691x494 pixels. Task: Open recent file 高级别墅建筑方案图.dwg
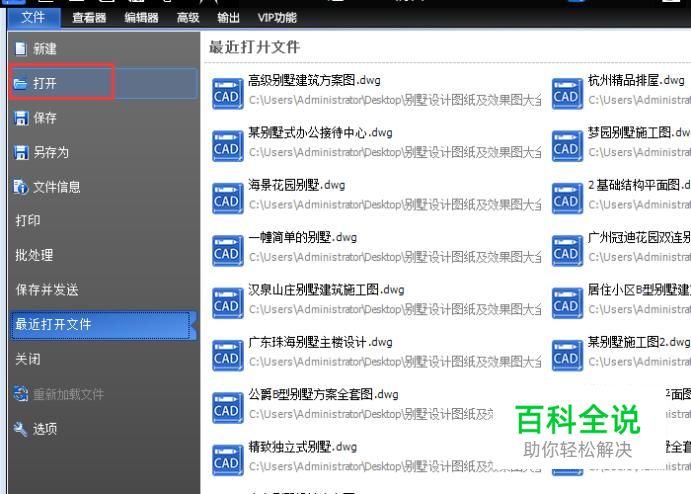tap(314, 80)
